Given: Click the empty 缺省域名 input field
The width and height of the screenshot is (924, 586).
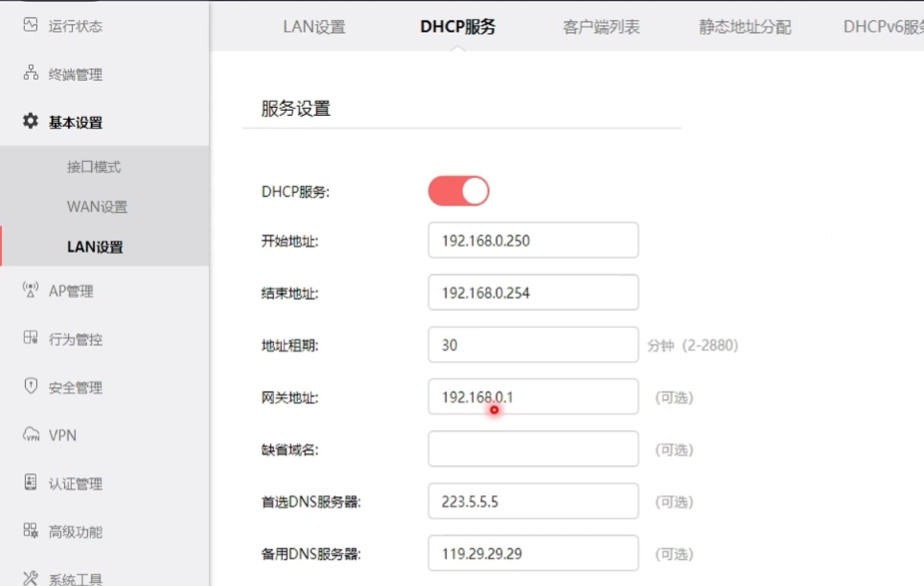Looking at the screenshot, I should click(x=533, y=449).
